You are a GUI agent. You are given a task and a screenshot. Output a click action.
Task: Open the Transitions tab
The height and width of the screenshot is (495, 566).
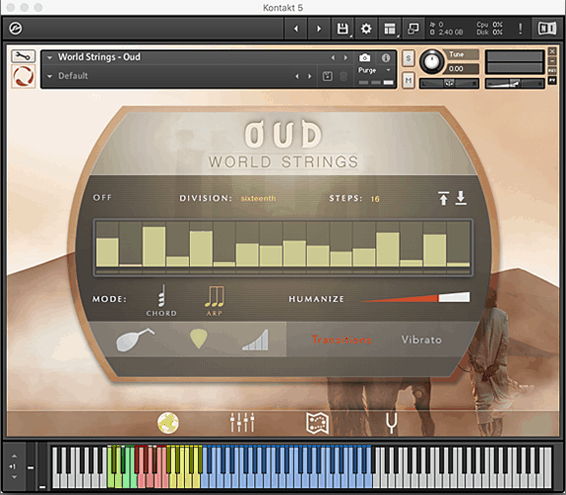pos(341,340)
